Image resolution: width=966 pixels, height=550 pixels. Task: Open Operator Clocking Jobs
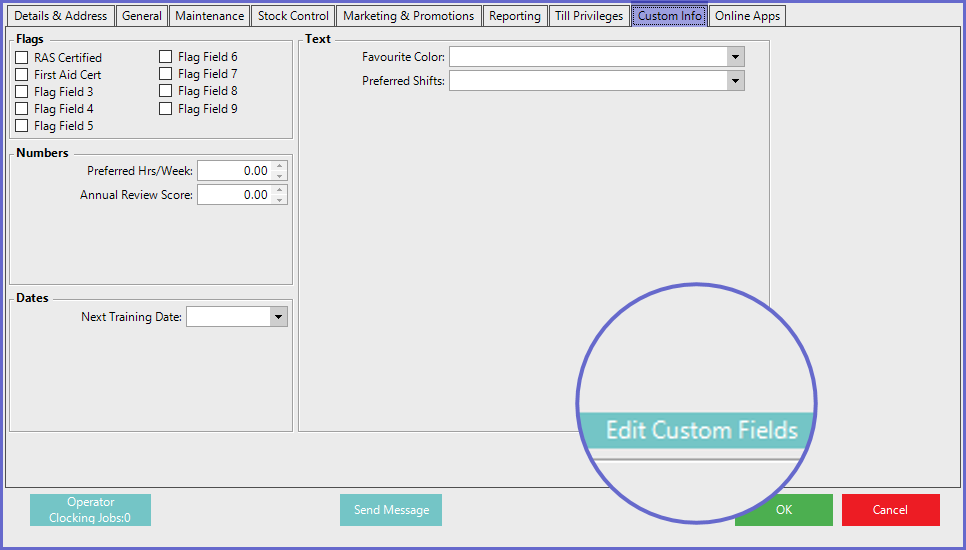[x=90, y=510]
